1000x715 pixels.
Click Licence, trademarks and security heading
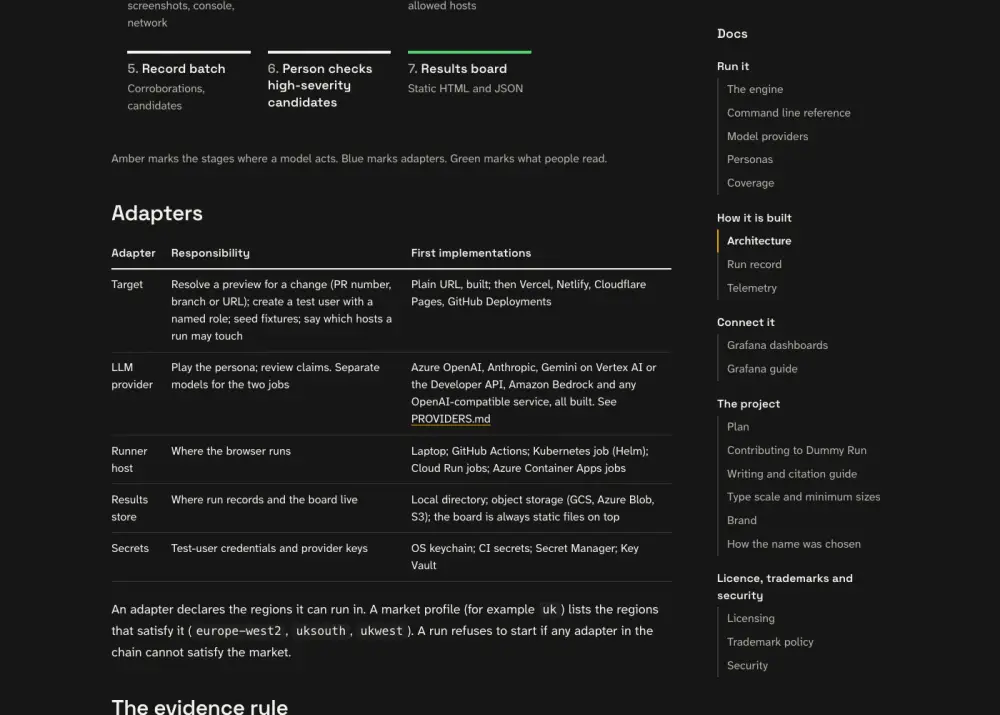point(784,587)
